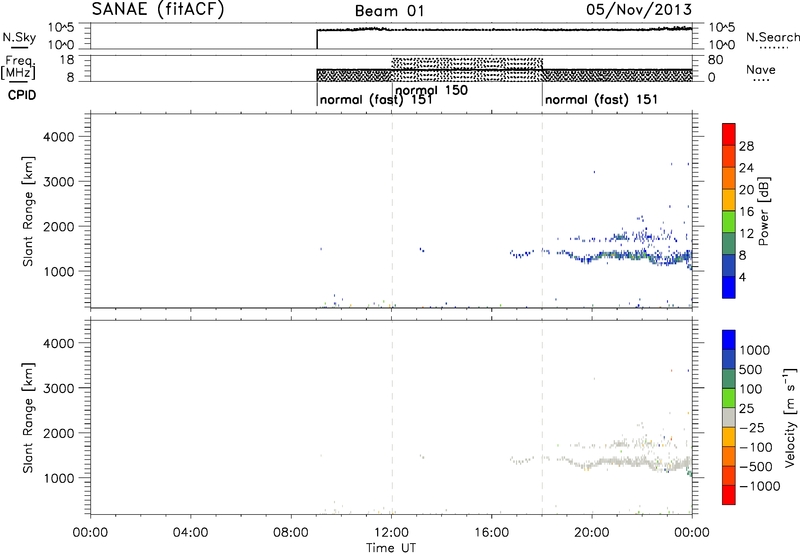This screenshot has height=554, width=800.
Task: Click the 04:00 time tick label
Action: coord(191,533)
